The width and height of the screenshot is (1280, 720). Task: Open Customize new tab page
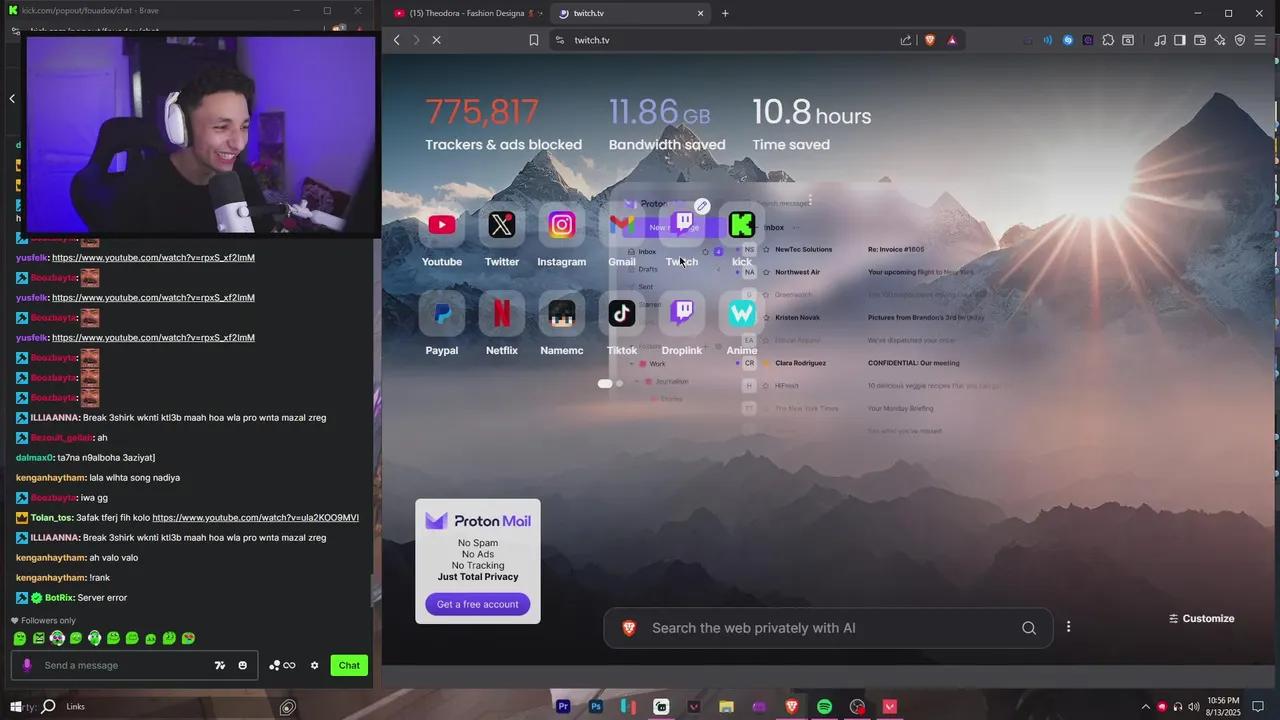pos(1201,618)
